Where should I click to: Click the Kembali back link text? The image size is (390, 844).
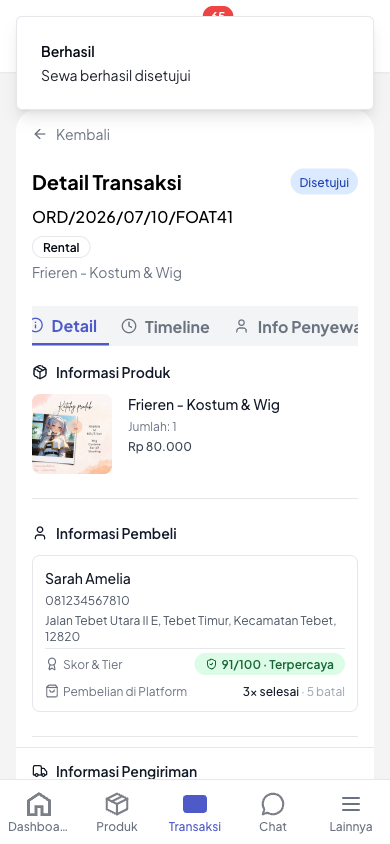click(83, 135)
